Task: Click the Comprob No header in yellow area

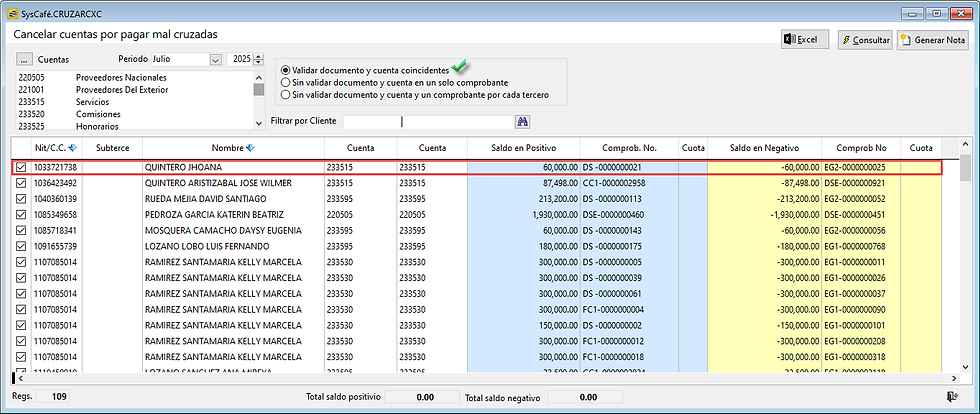Action: pos(861,148)
